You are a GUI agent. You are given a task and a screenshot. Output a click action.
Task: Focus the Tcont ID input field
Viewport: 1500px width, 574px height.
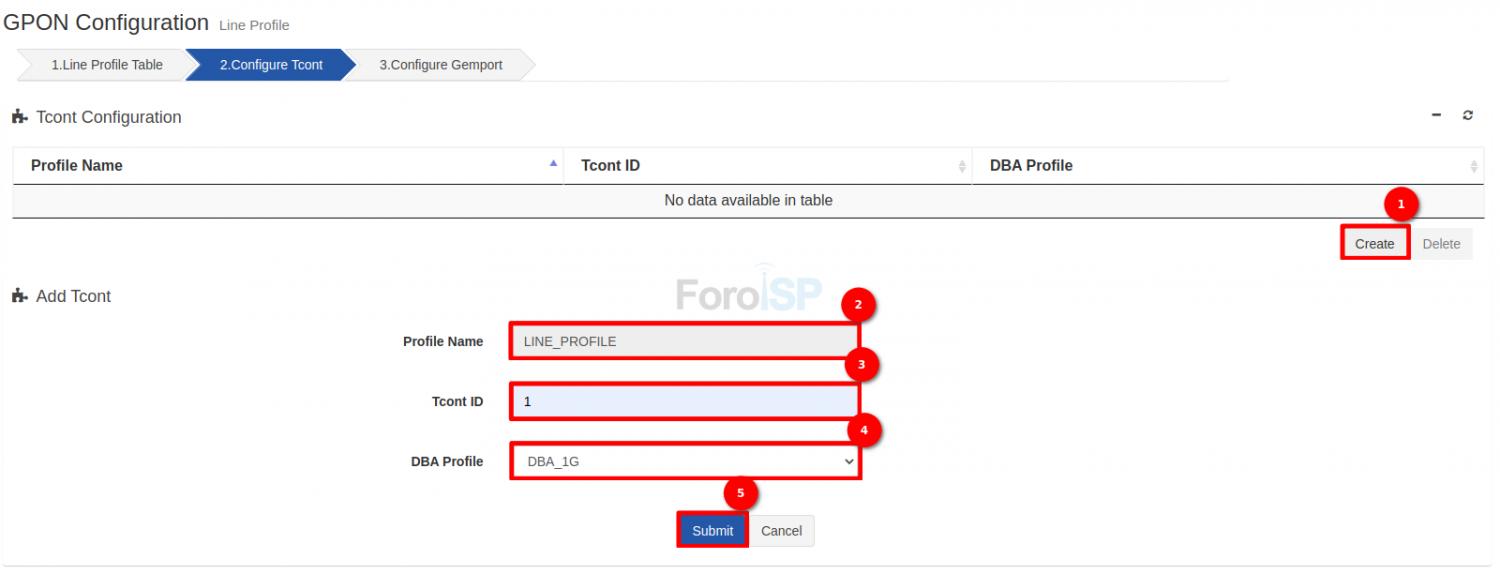coord(684,401)
